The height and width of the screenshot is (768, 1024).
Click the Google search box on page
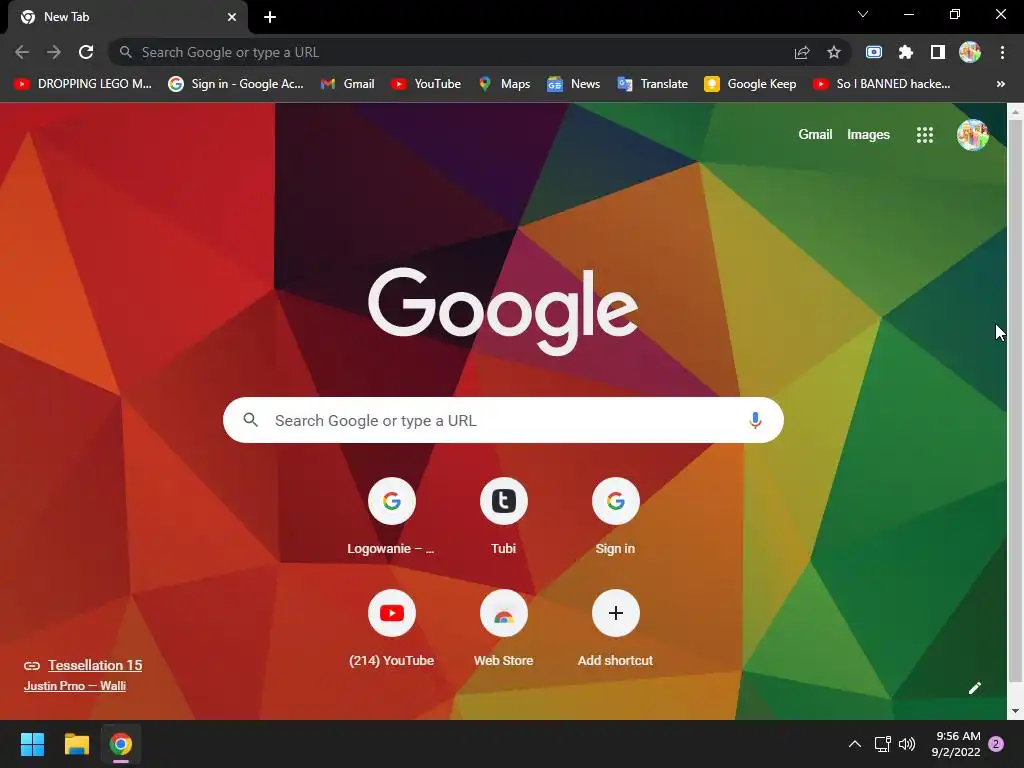click(503, 420)
